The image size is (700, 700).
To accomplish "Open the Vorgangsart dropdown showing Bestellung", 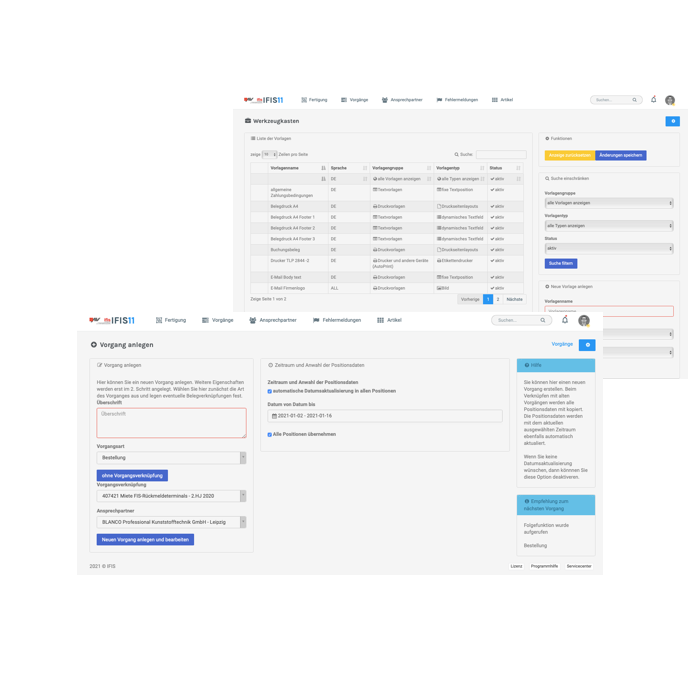I will (x=170, y=457).
